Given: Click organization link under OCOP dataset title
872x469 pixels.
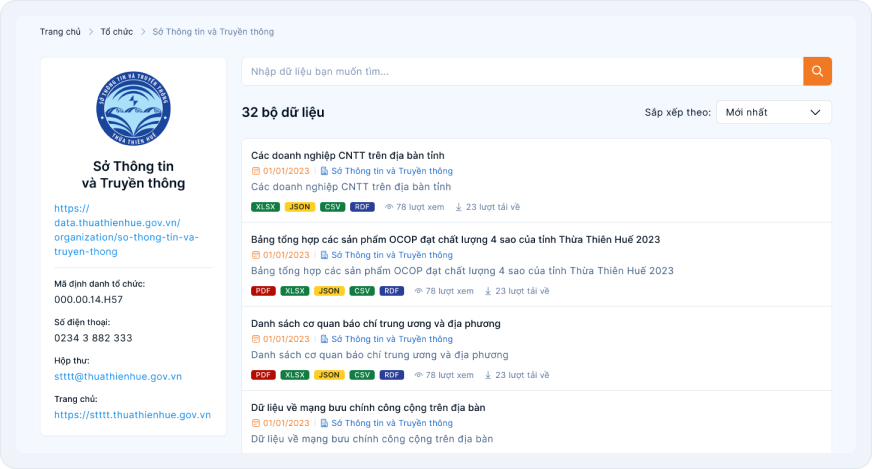Looking at the screenshot, I should tap(392, 255).
